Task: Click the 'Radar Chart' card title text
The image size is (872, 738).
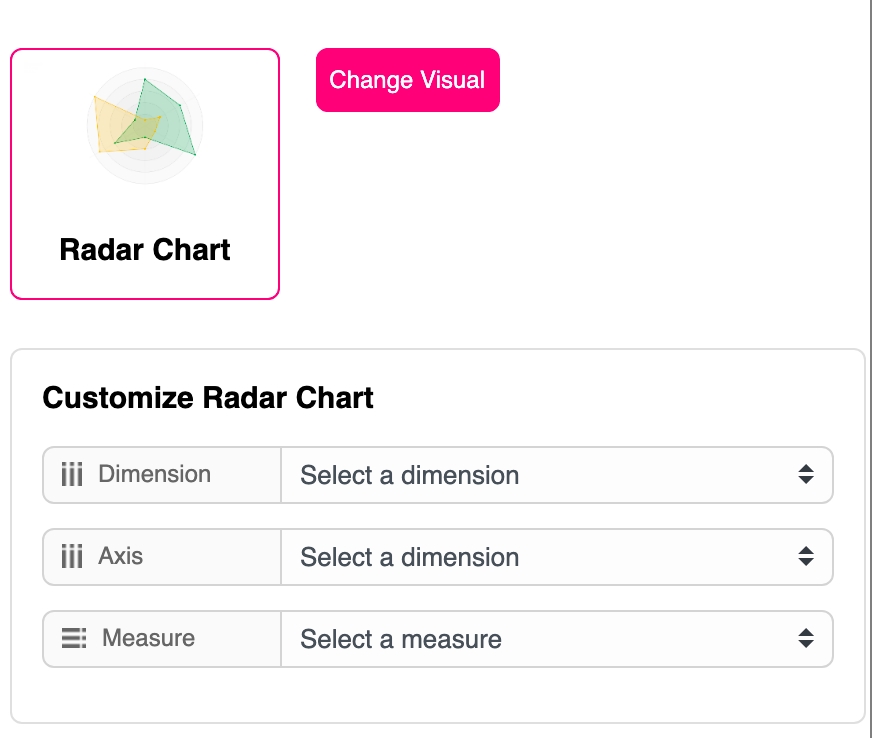Action: pyautogui.click(x=145, y=249)
